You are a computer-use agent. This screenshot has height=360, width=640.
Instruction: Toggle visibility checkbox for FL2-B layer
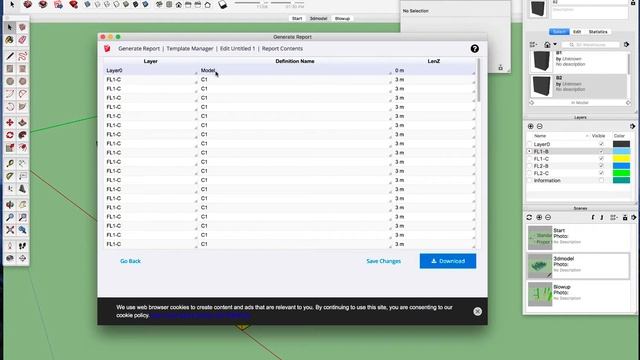tap(601, 166)
